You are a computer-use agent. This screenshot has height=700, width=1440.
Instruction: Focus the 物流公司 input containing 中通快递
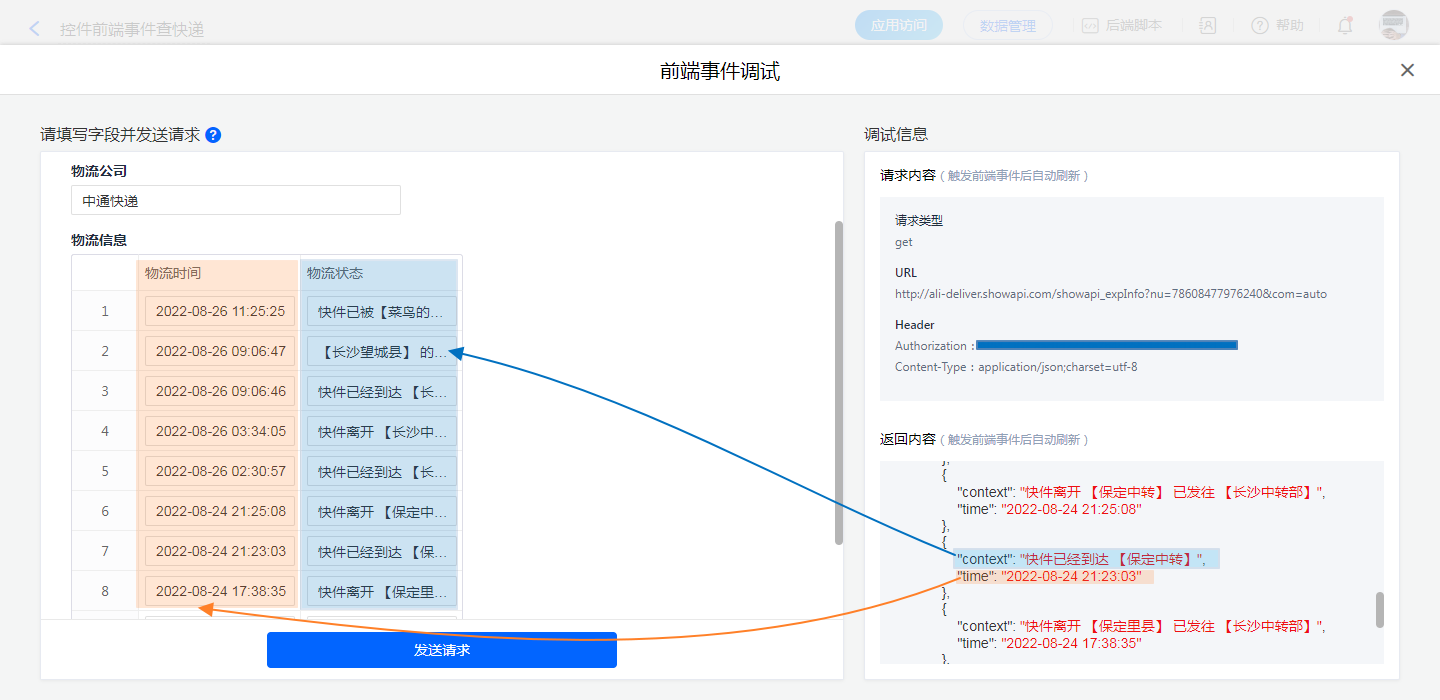coord(236,200)
